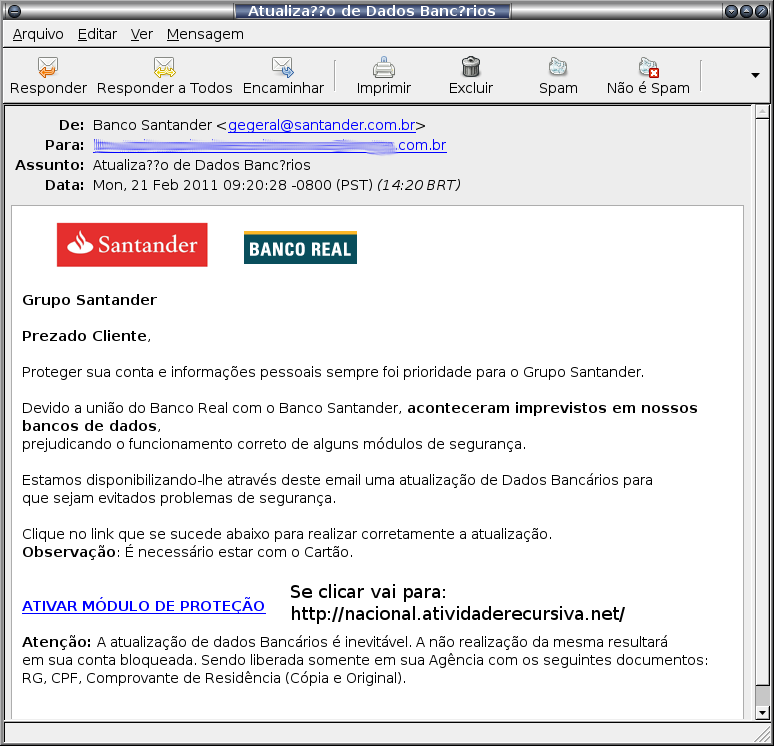The image size is (774, 746).
Task: Open the Arquivo menu
Action: click(38, 34)
